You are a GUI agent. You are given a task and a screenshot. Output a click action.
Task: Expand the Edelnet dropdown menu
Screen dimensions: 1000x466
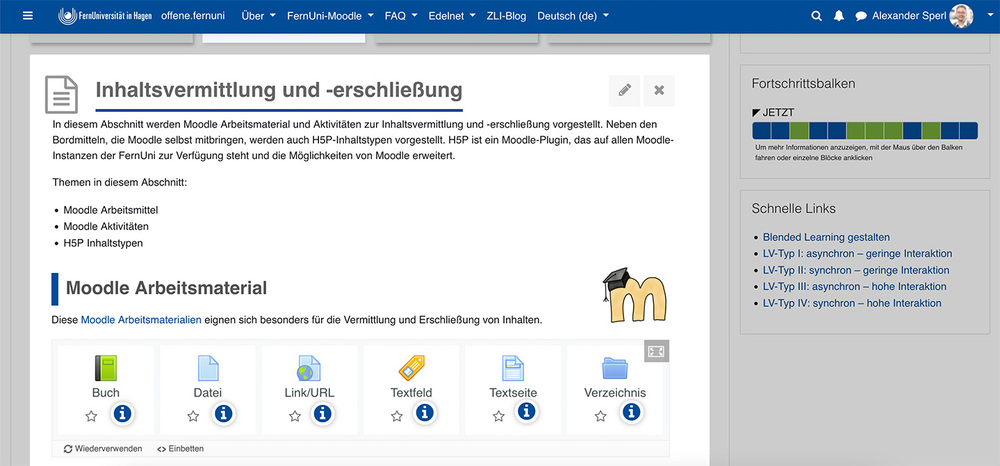pyautogui.click(x=452, y=16)
